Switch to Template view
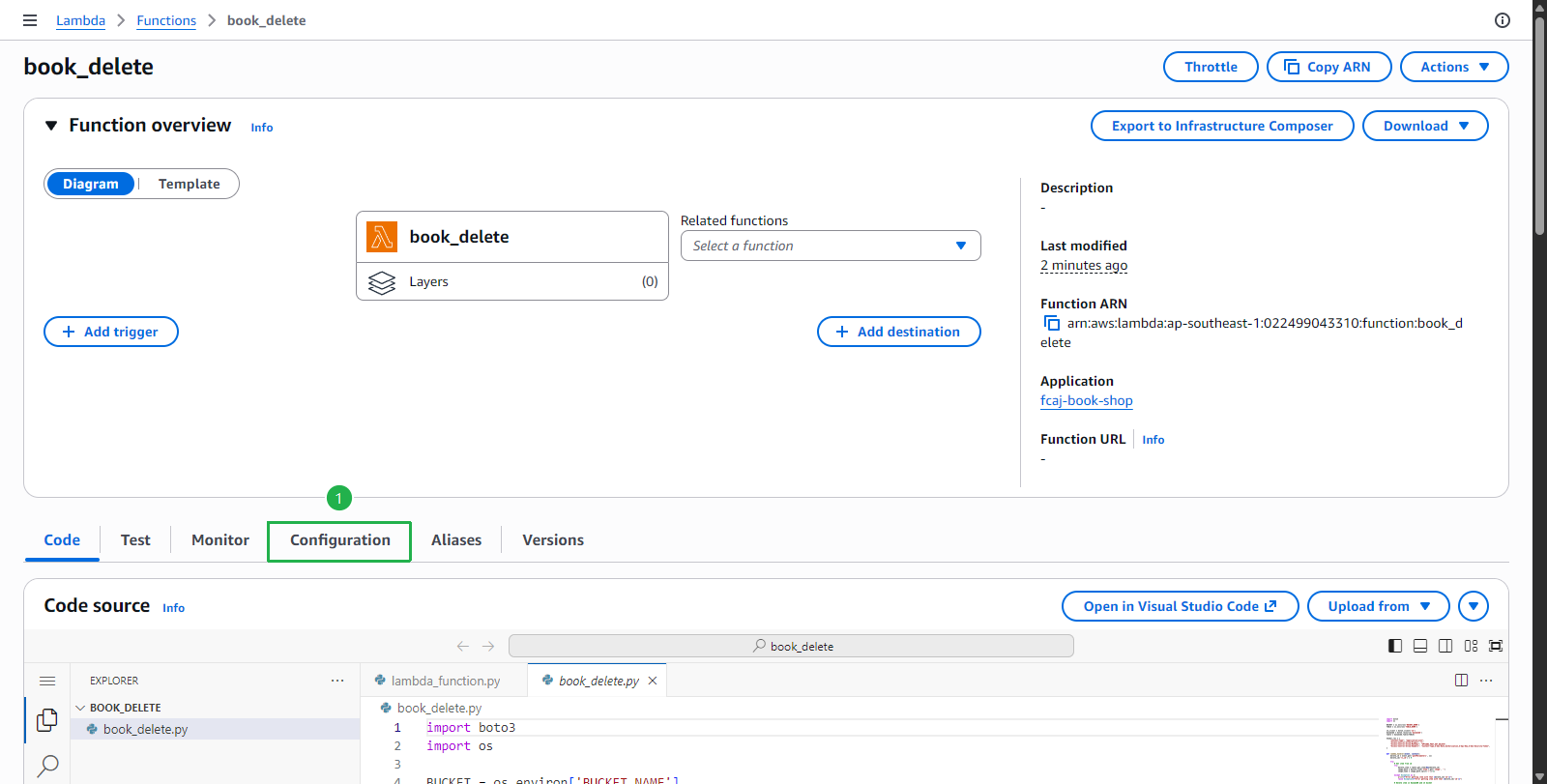The width and height of the screenshot is (1547, 784). 190,184
